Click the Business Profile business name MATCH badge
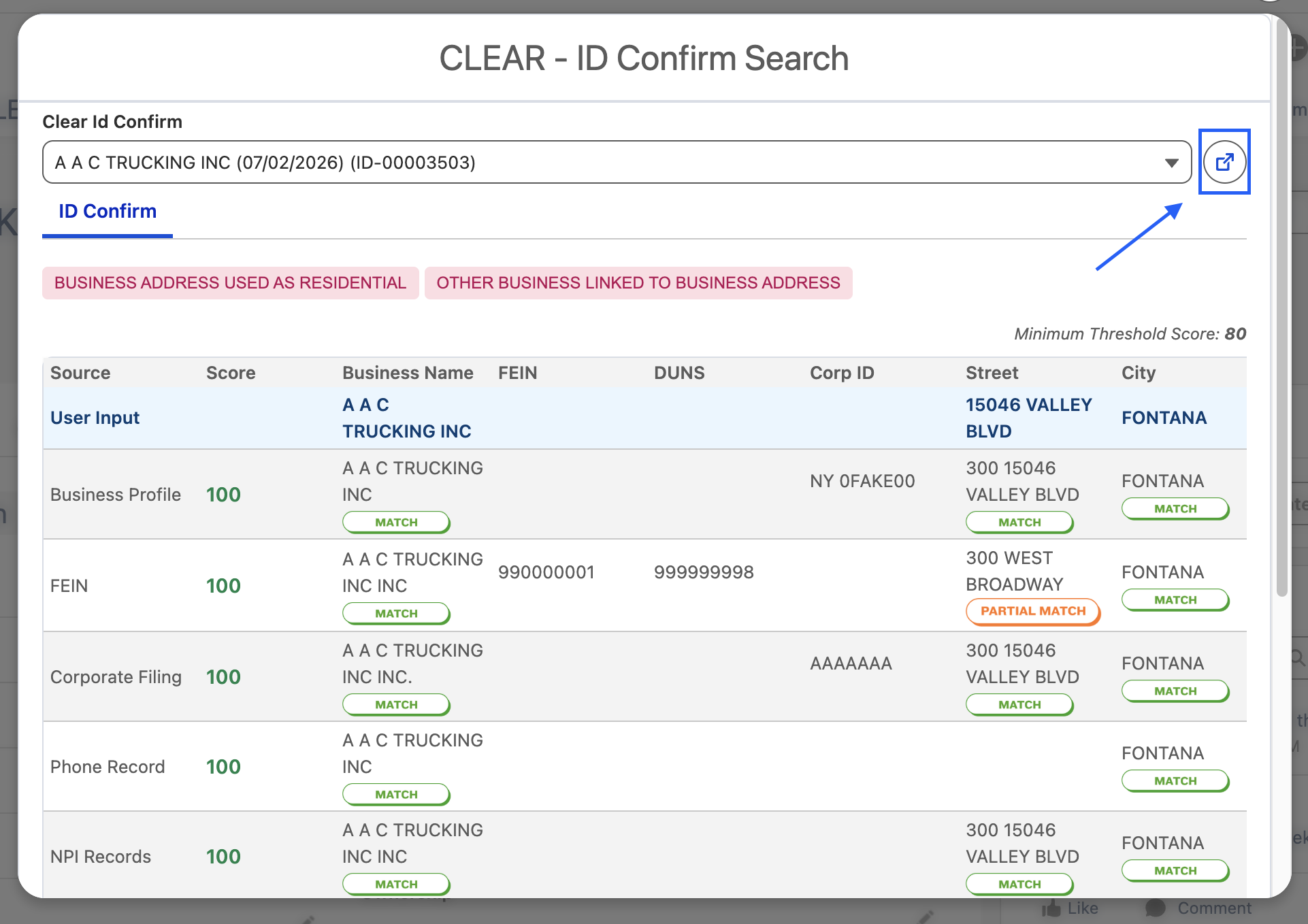 point(396,523)
